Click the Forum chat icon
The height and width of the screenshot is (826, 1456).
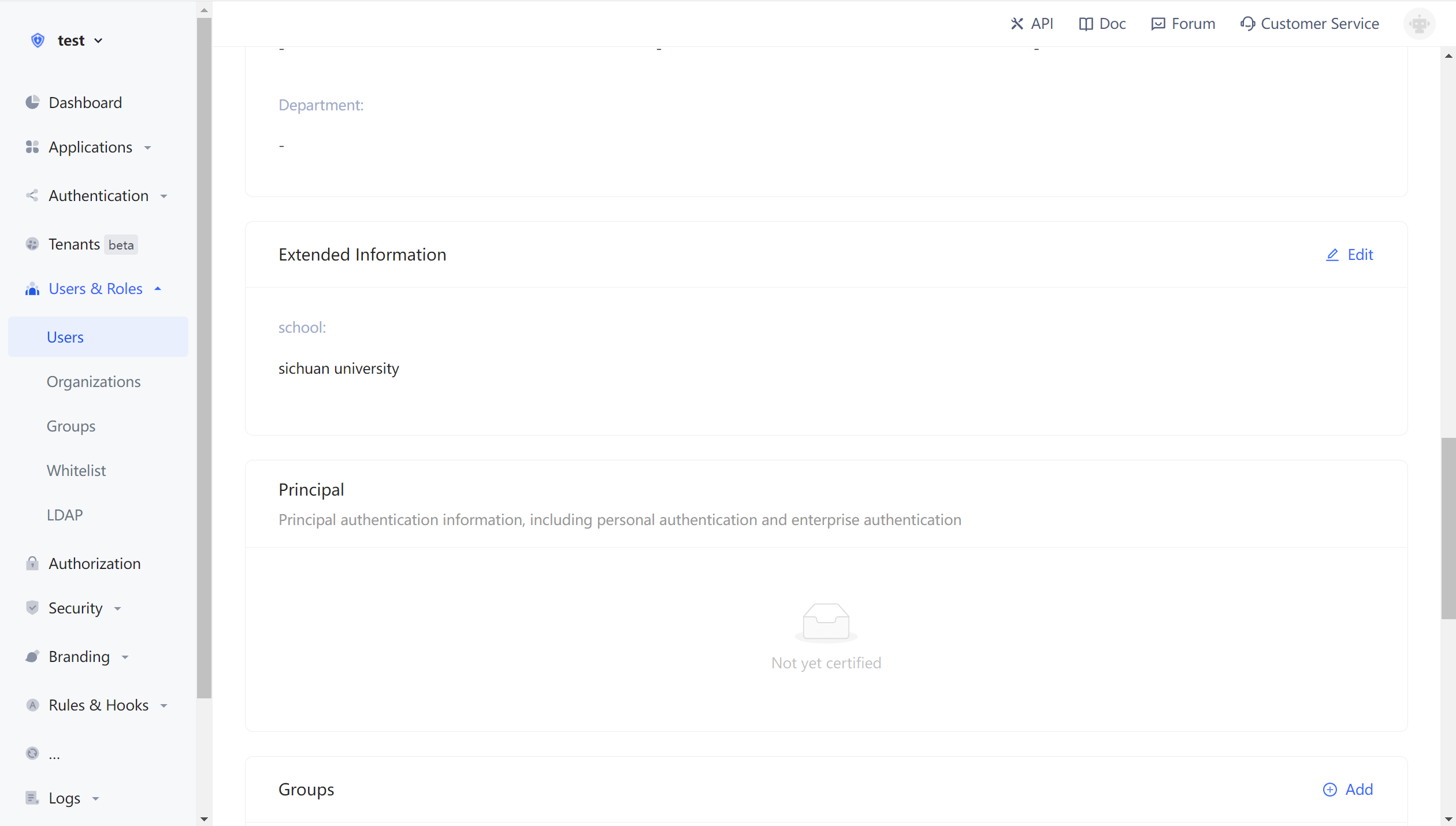pyautogui.click(x=1158, y=24)
